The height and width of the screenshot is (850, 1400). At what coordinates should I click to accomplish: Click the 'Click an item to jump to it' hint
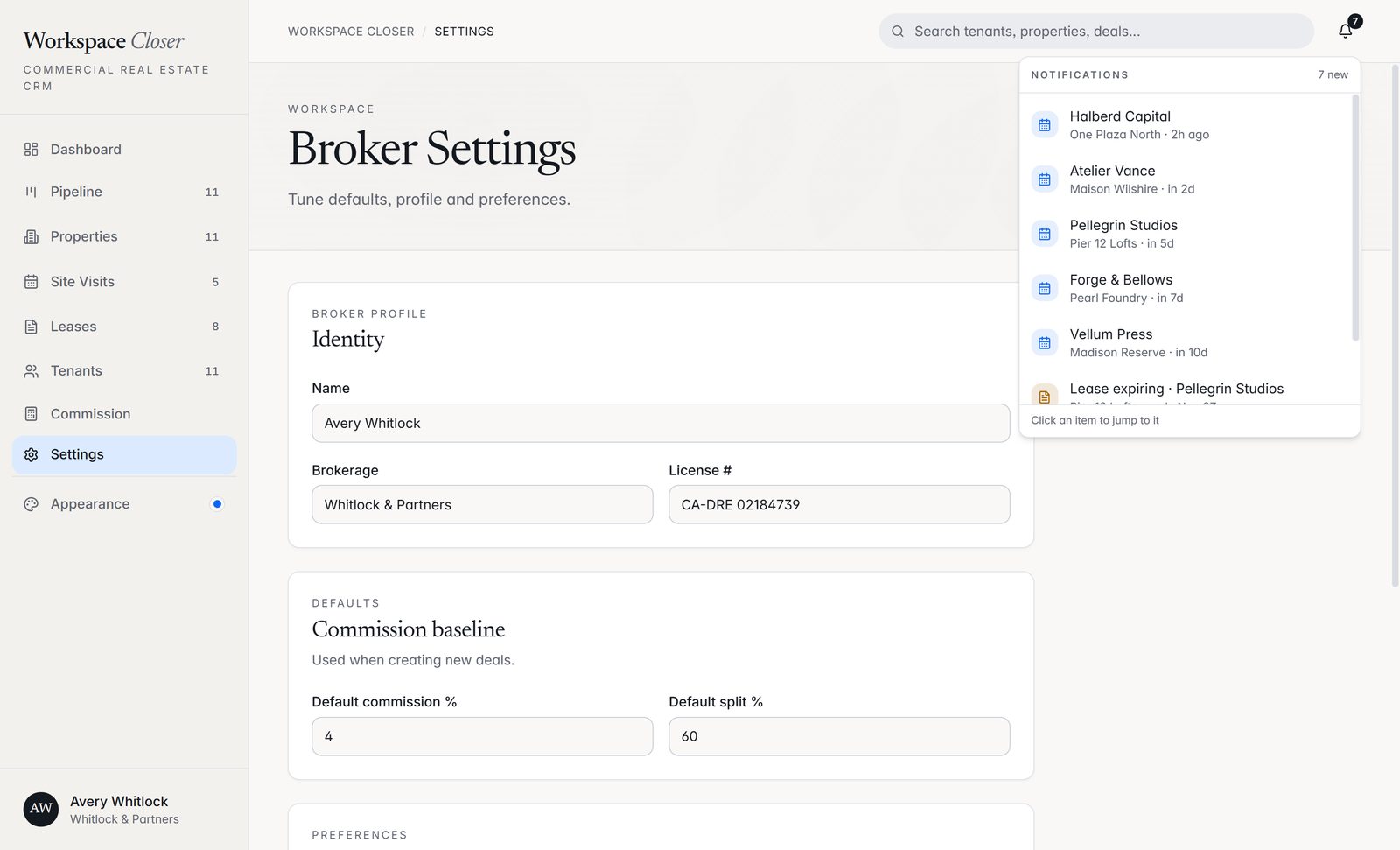(1095, 420)
